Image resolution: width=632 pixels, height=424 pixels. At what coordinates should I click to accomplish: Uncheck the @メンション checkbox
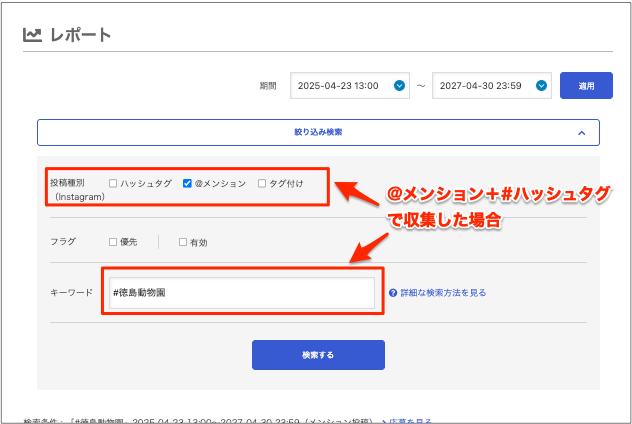pos(187,184)
